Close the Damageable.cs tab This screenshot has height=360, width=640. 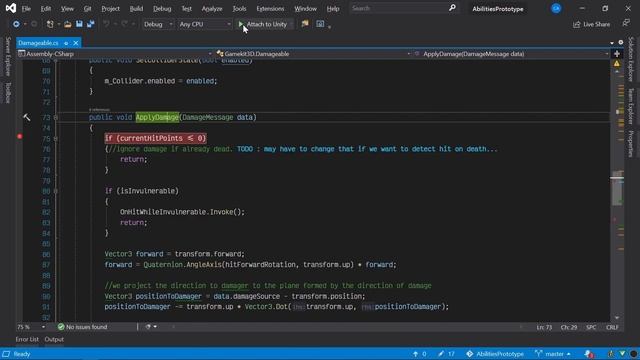point(76,43)
